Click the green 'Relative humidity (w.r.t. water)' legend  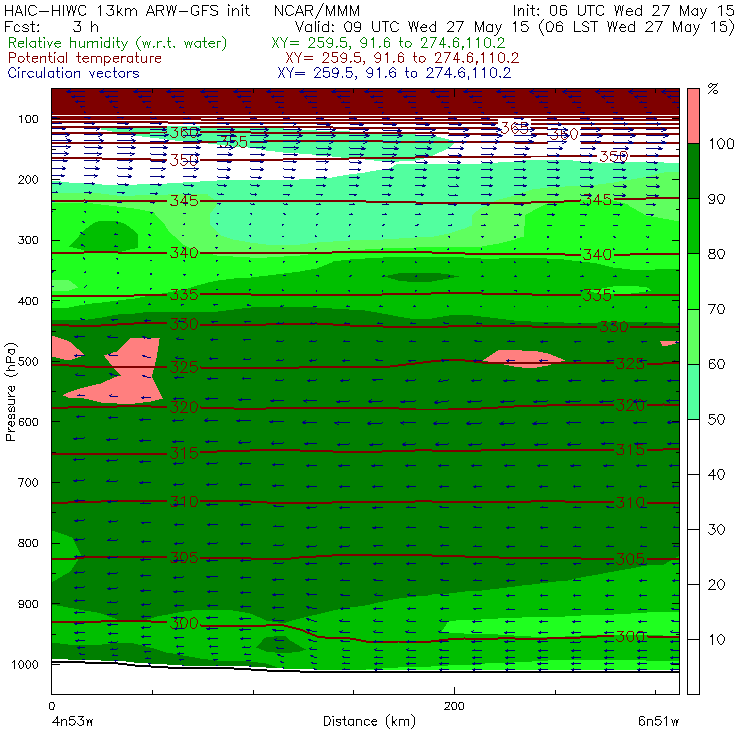point(118,43)
